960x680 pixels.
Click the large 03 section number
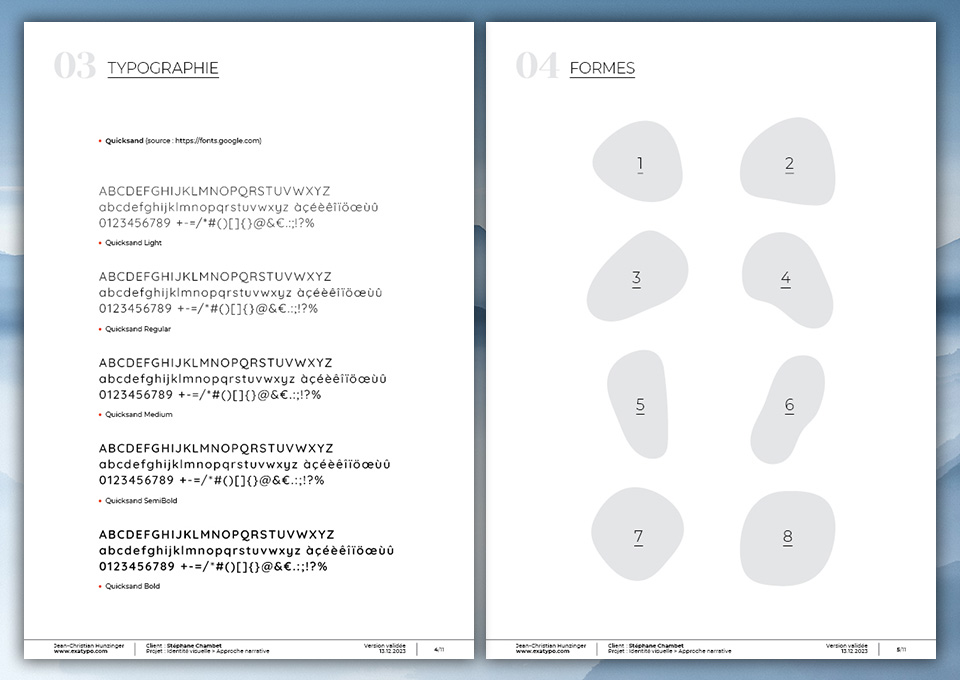click(75, 65)
